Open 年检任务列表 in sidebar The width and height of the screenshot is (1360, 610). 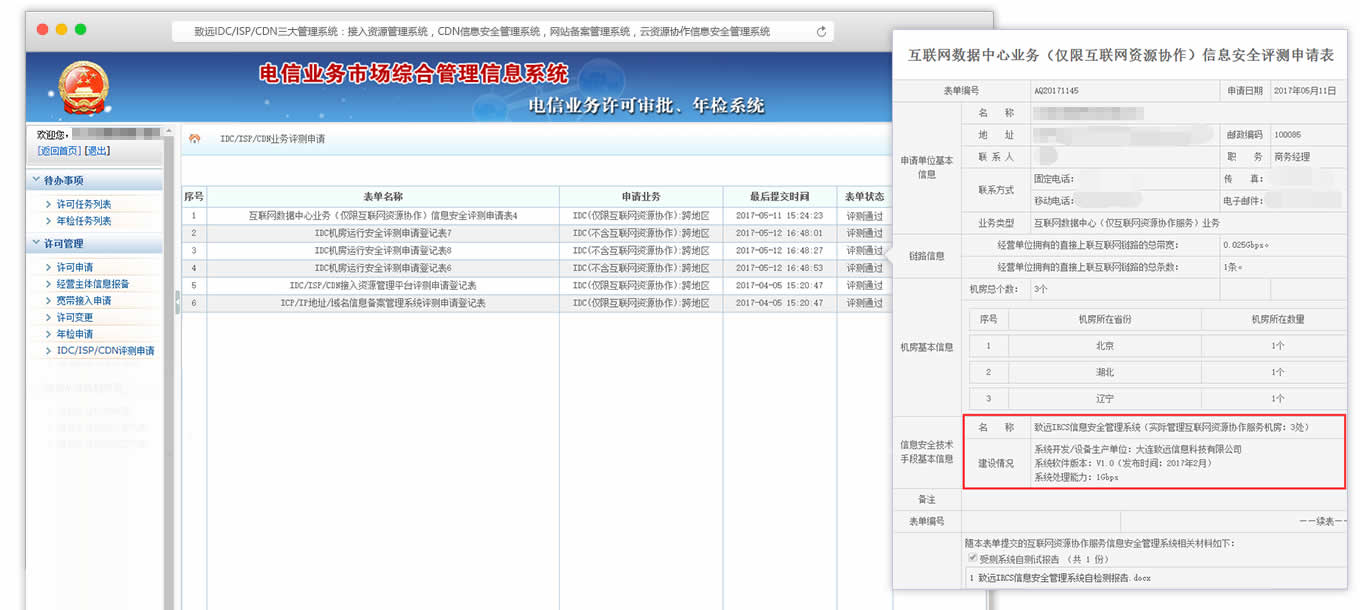pos(83,221)
